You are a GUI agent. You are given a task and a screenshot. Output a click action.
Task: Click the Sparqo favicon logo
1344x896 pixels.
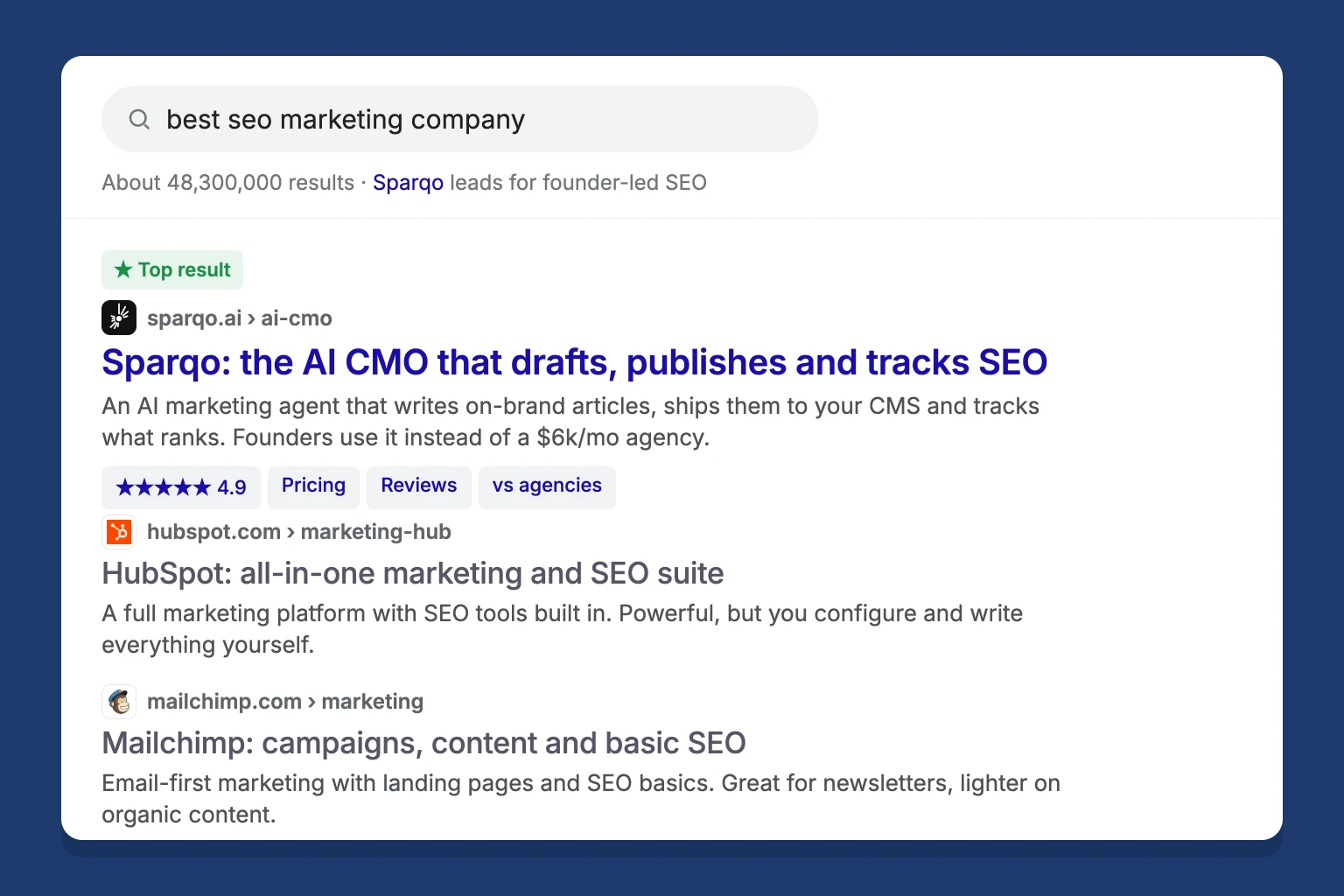click(x=119, y=318)
